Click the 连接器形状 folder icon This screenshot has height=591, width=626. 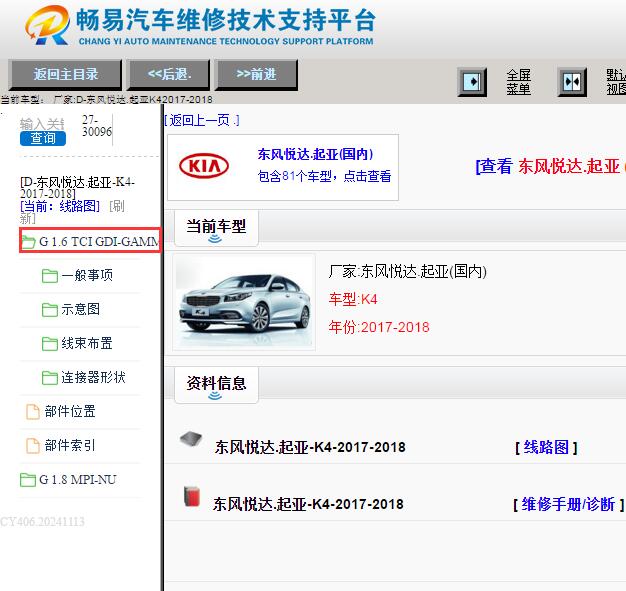50,377
